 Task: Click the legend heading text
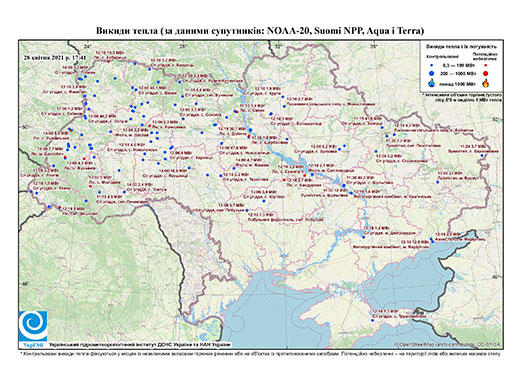(x=461, y=47)
